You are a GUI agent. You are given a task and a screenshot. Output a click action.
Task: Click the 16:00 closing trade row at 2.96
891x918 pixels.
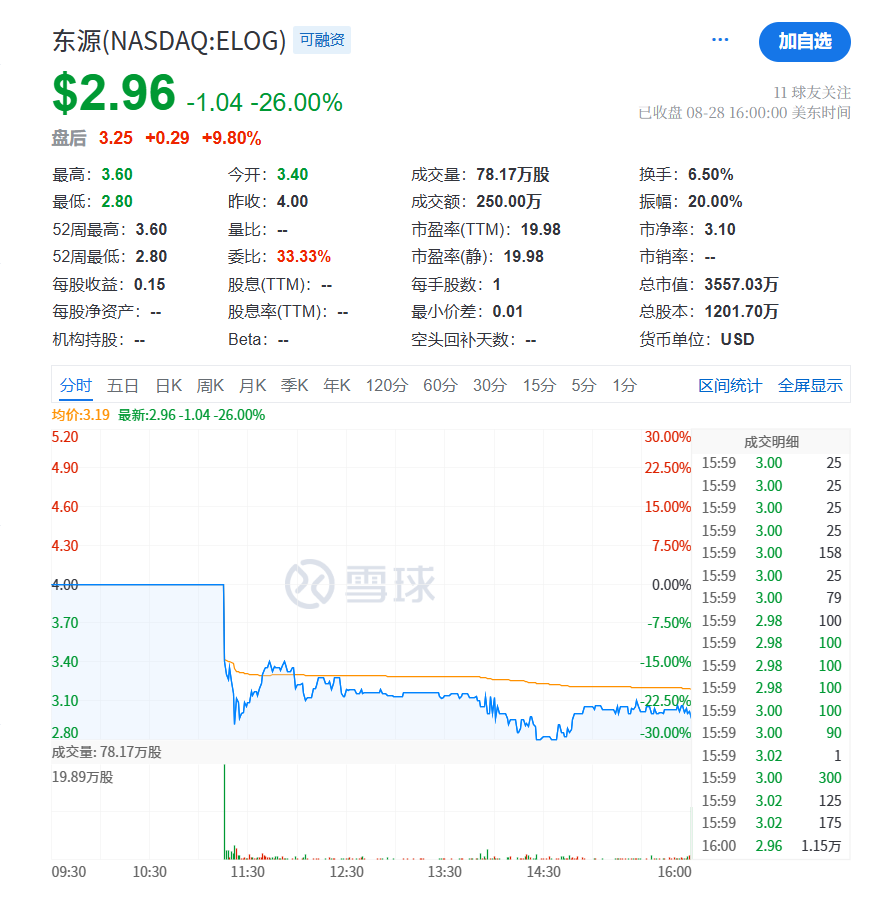(770, 846)
